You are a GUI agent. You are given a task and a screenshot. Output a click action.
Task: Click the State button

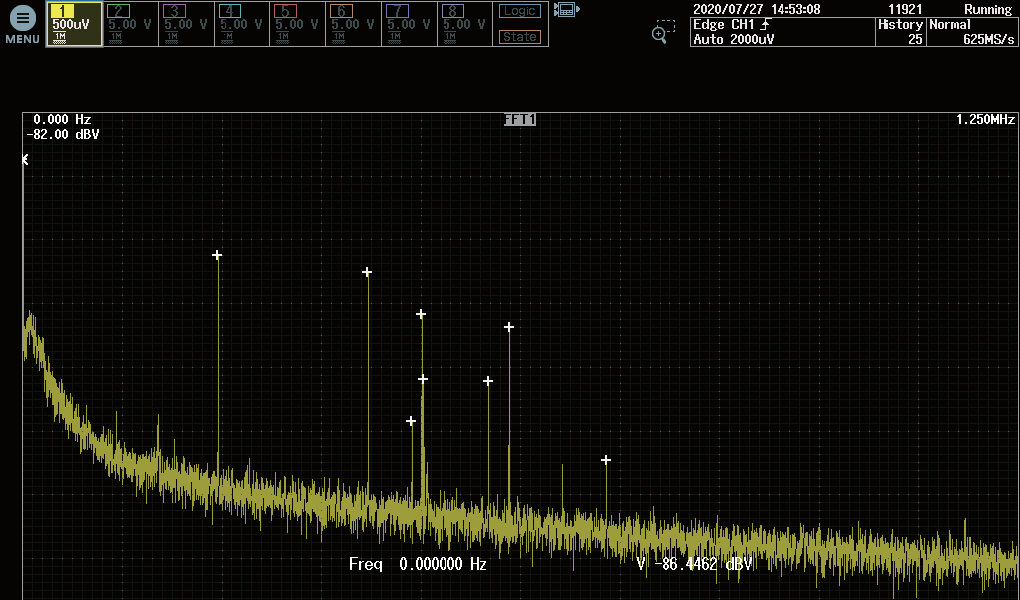coord(520,37)
